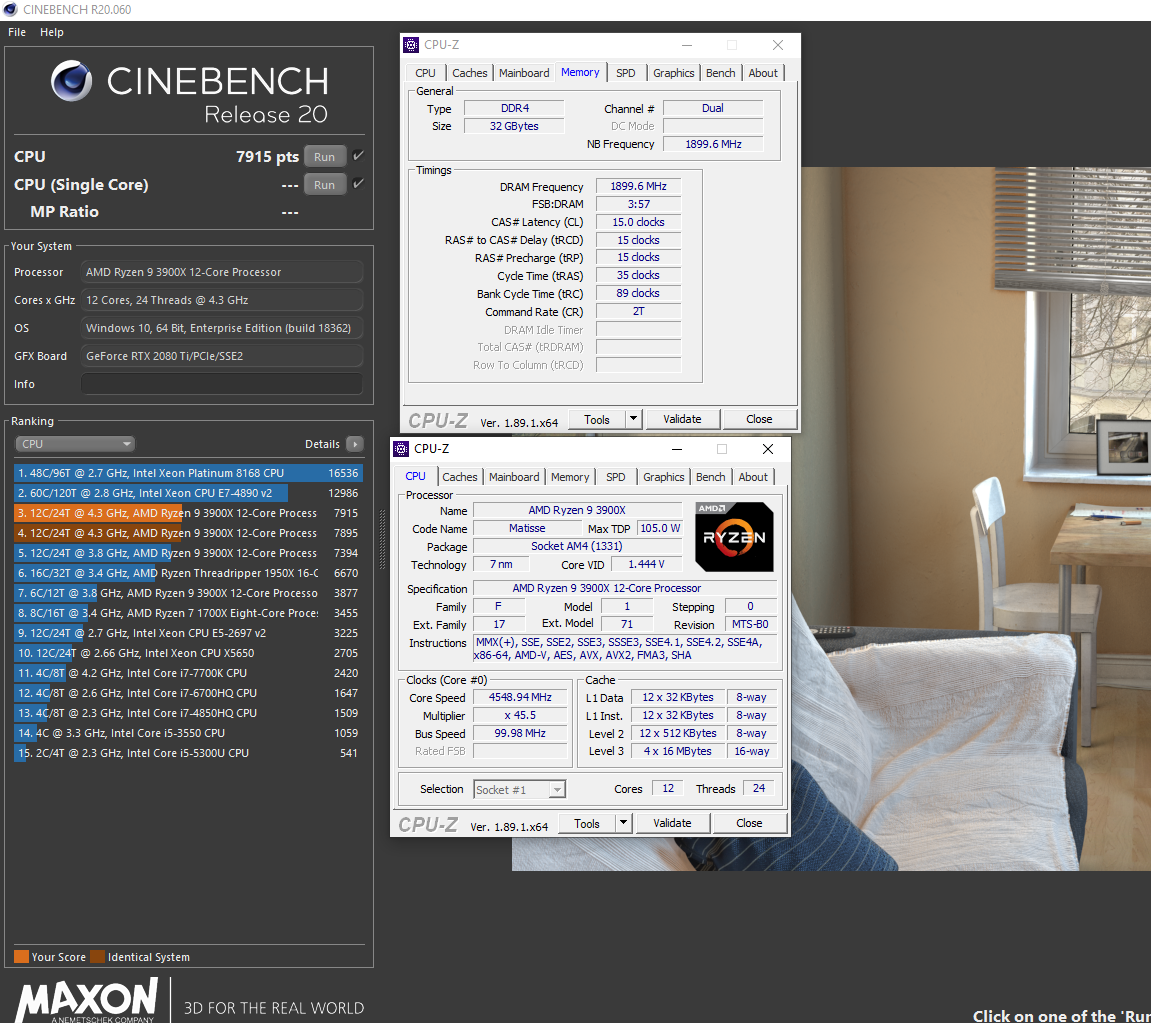Toggle the CPU Single Core test checkbox
Screen dimensions: 1151x1023
pos(358,183)
